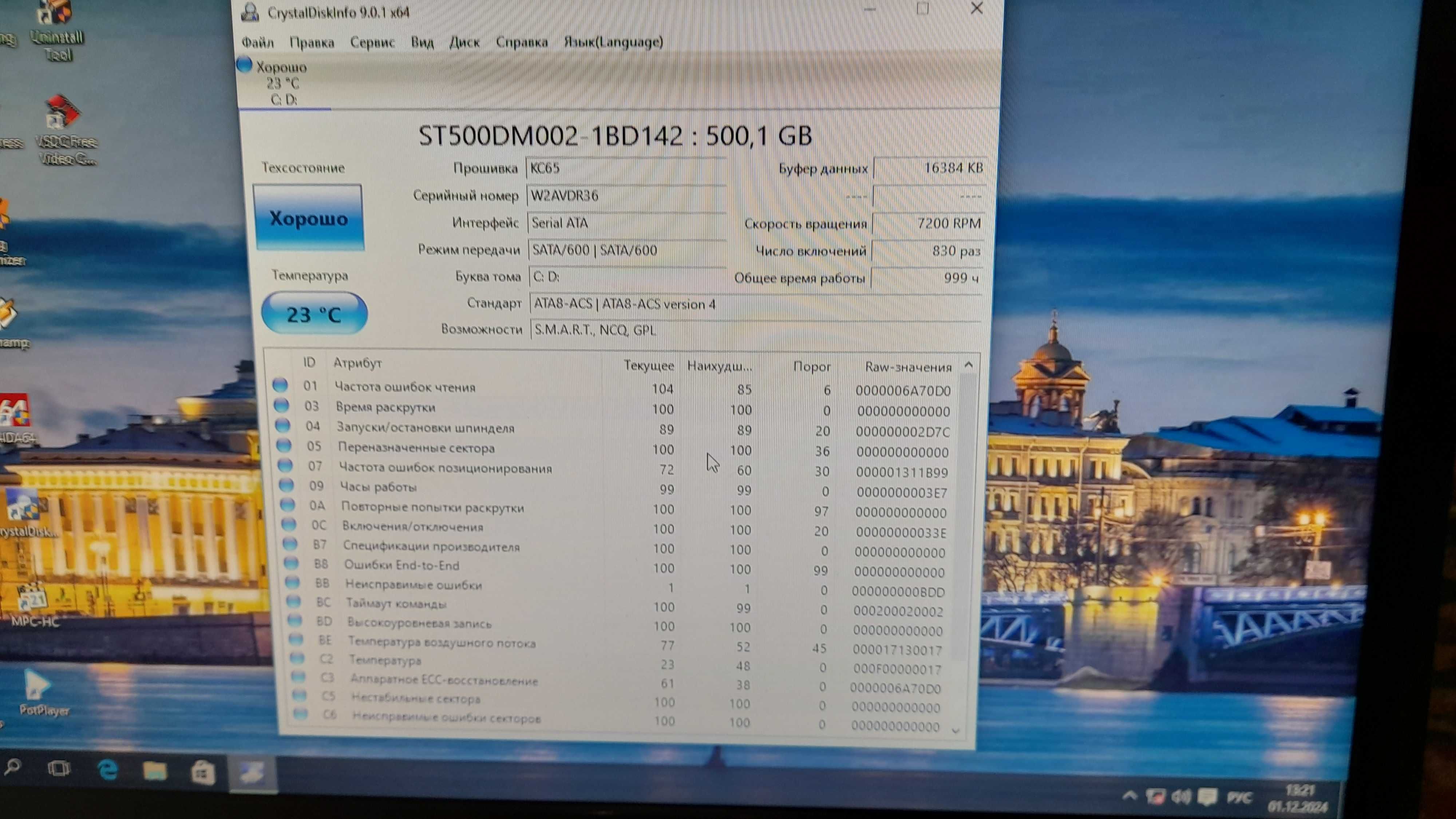The width and height of the screenshot is (1456, 819).
Task: Click the Скорость вращения value 7200 RPM
Action: [928, 223]
